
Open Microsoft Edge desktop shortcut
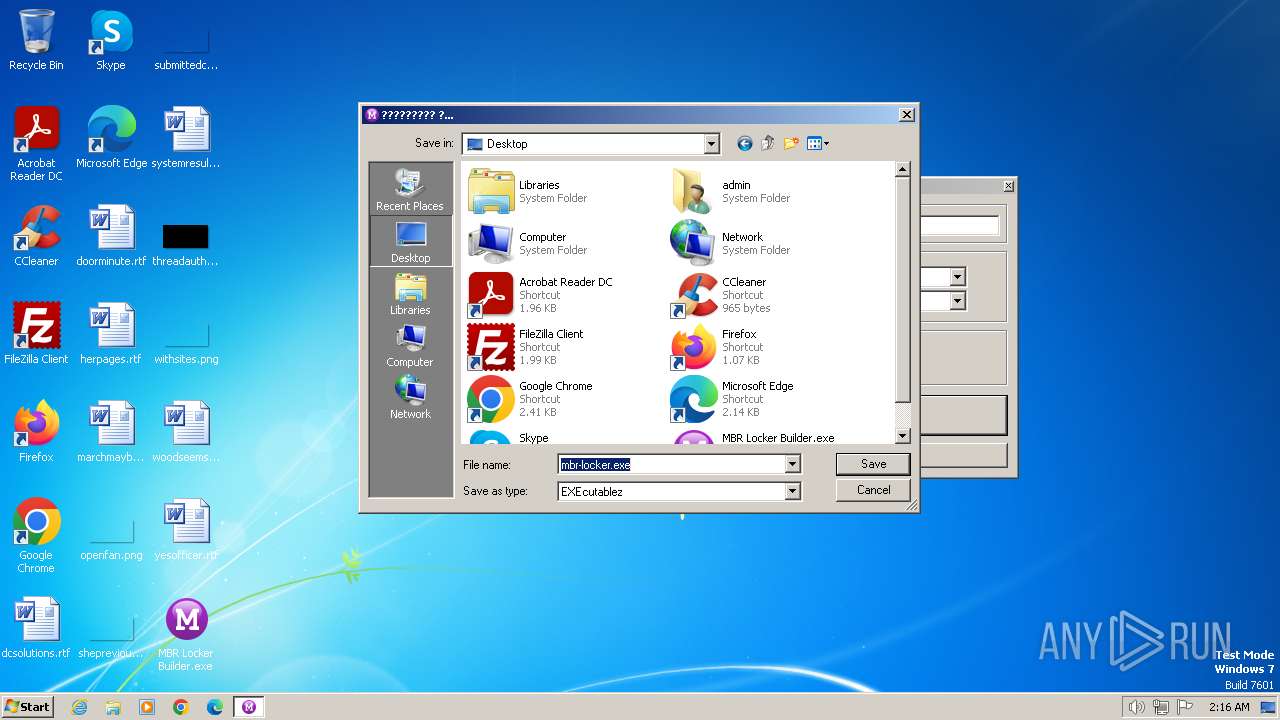111,137
